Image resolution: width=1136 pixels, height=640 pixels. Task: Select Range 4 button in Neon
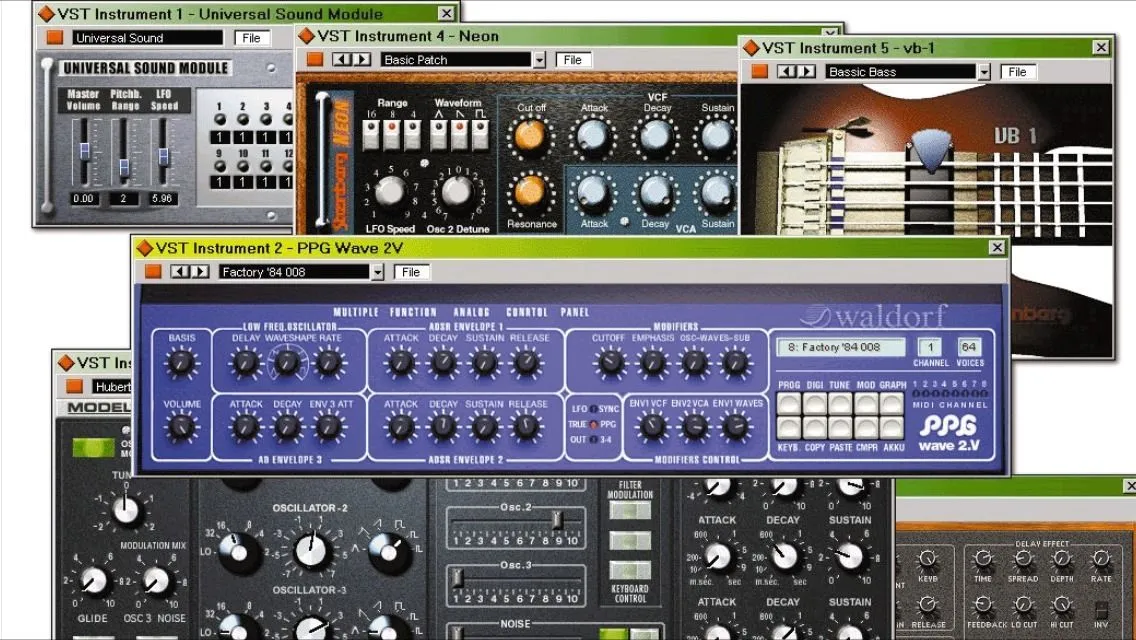(413, 134)
